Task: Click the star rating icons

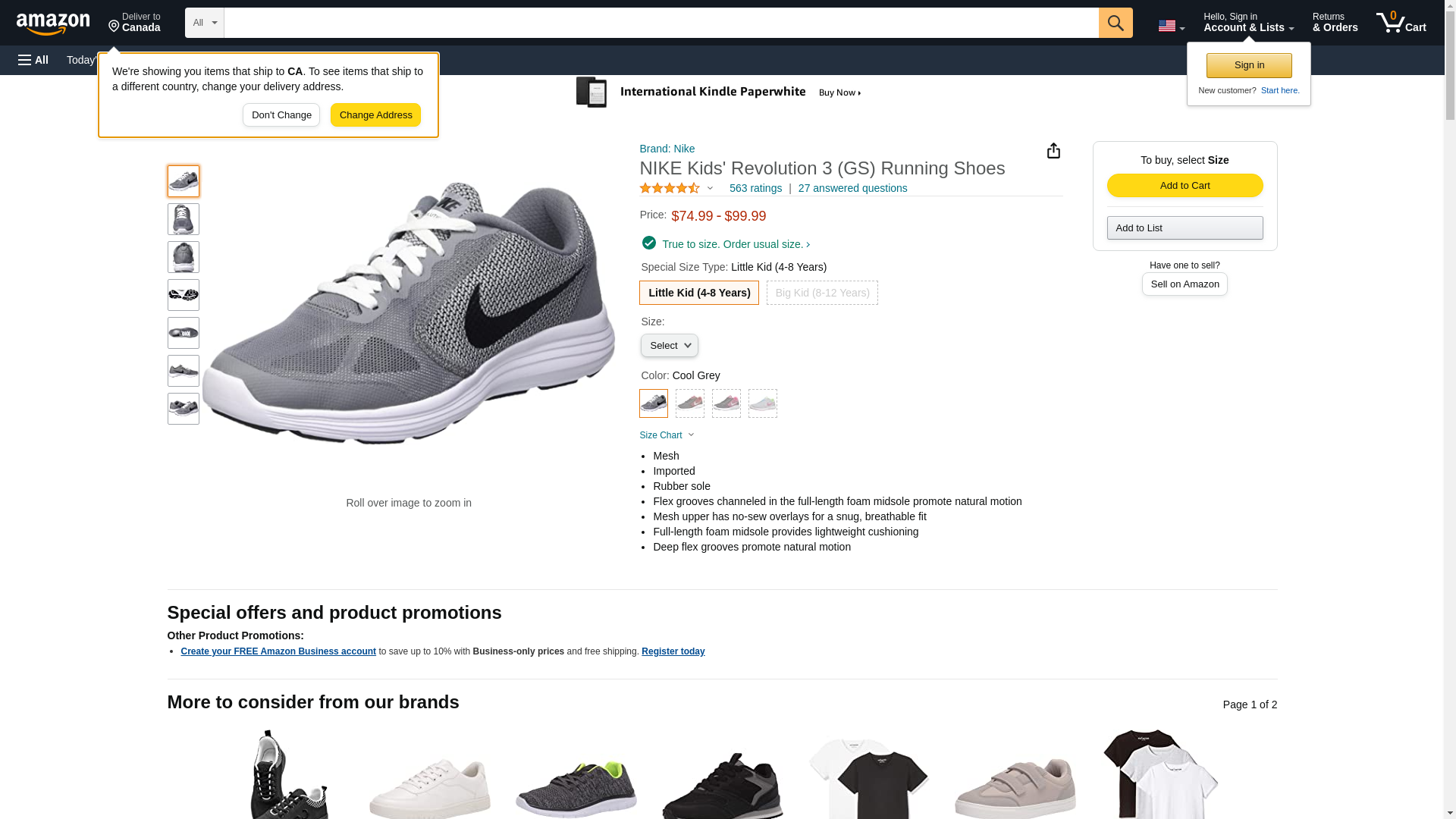Action: click(670, 188)
